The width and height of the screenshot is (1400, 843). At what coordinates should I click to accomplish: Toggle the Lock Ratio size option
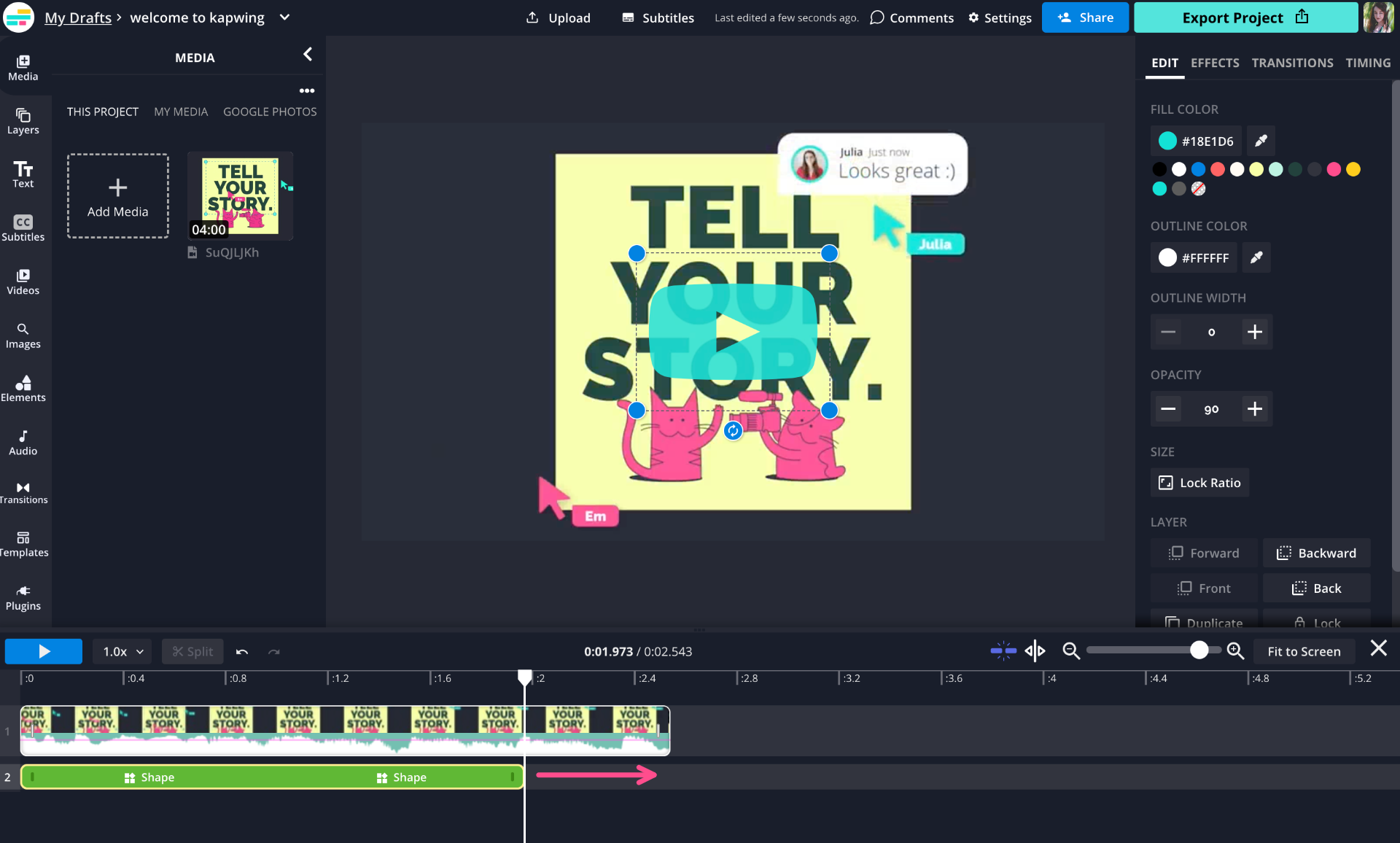pos(1199,483)
